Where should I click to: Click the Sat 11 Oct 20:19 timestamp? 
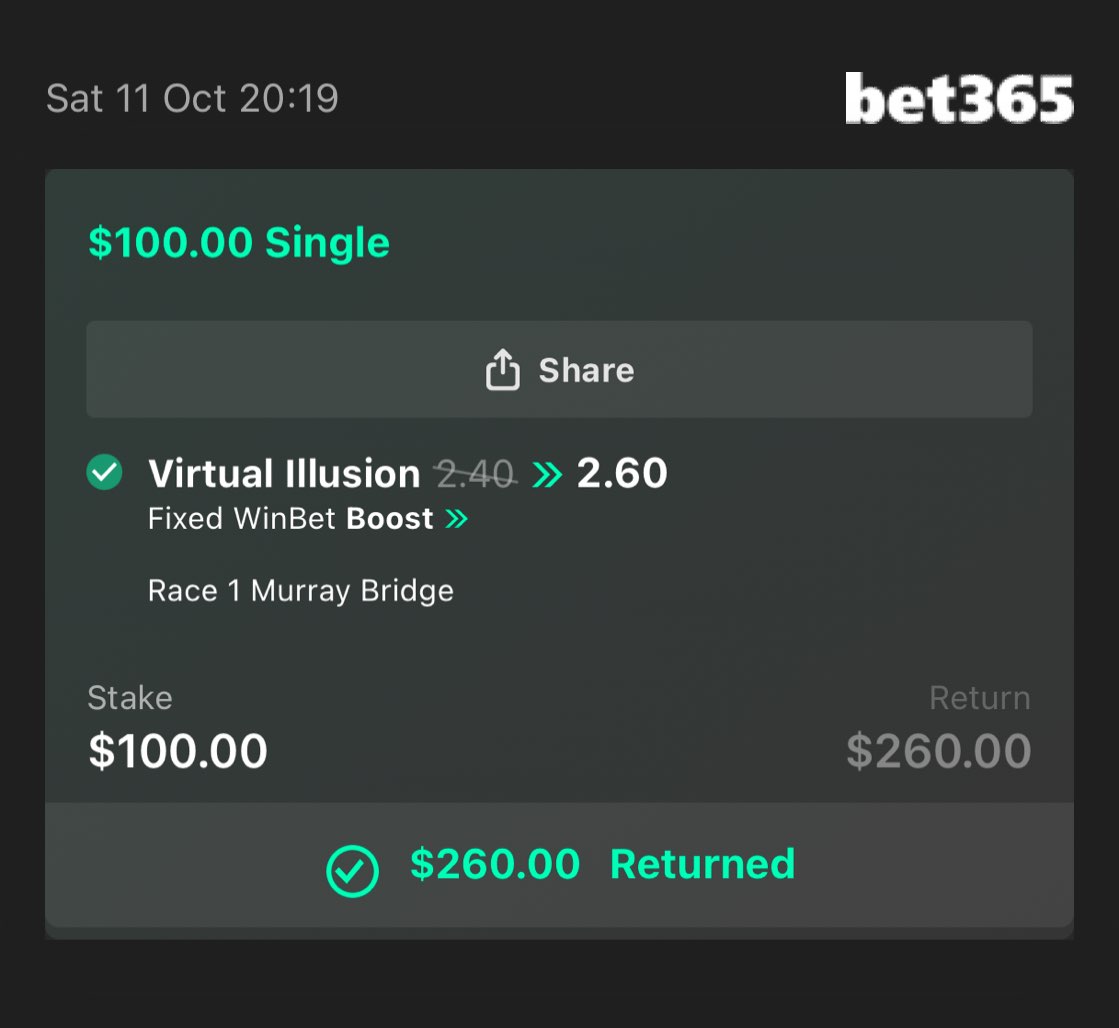(x=192, y=99)
